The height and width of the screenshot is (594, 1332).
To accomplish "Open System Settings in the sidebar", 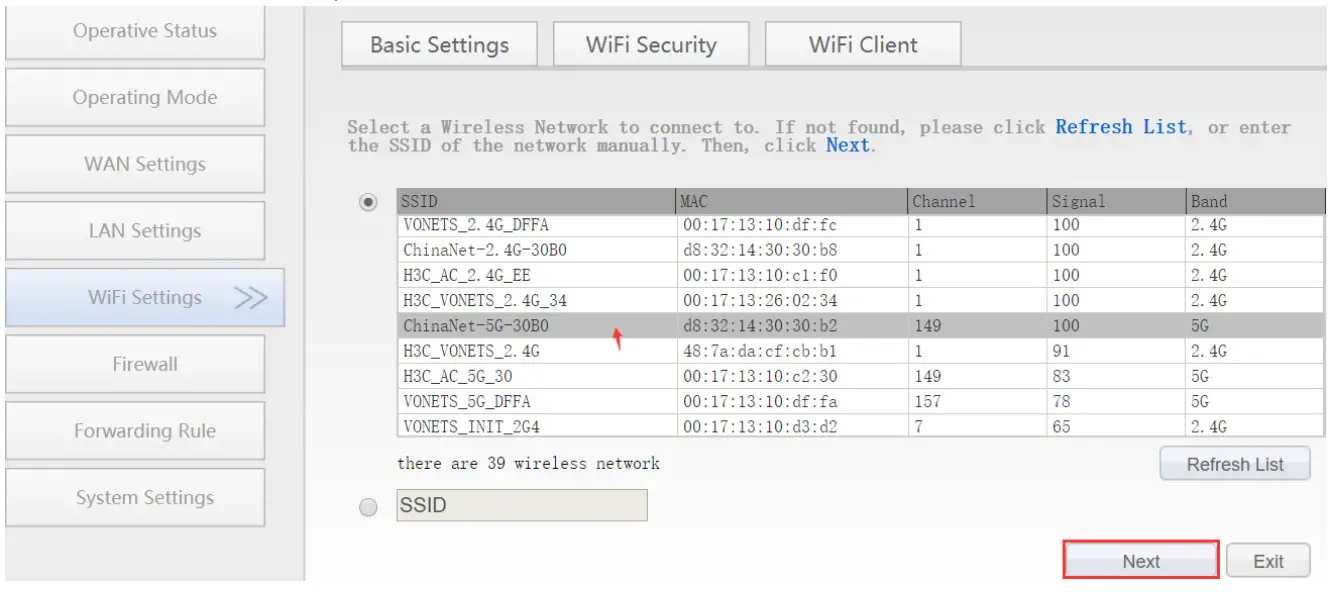I will point(135,497).
